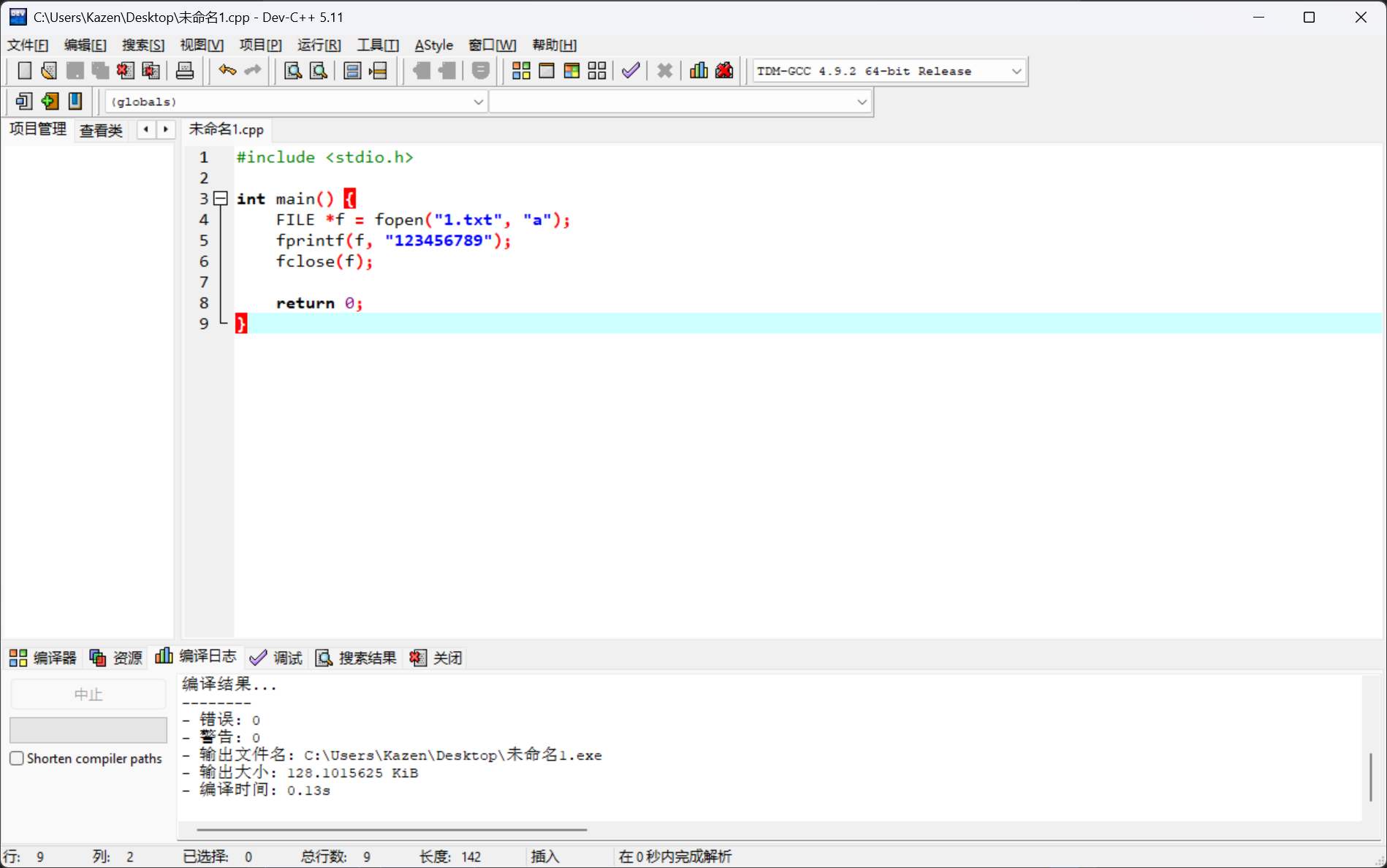Open Find dialog via the magnifier icon
Screen dimensions: 1387x868
click(292, 70)
